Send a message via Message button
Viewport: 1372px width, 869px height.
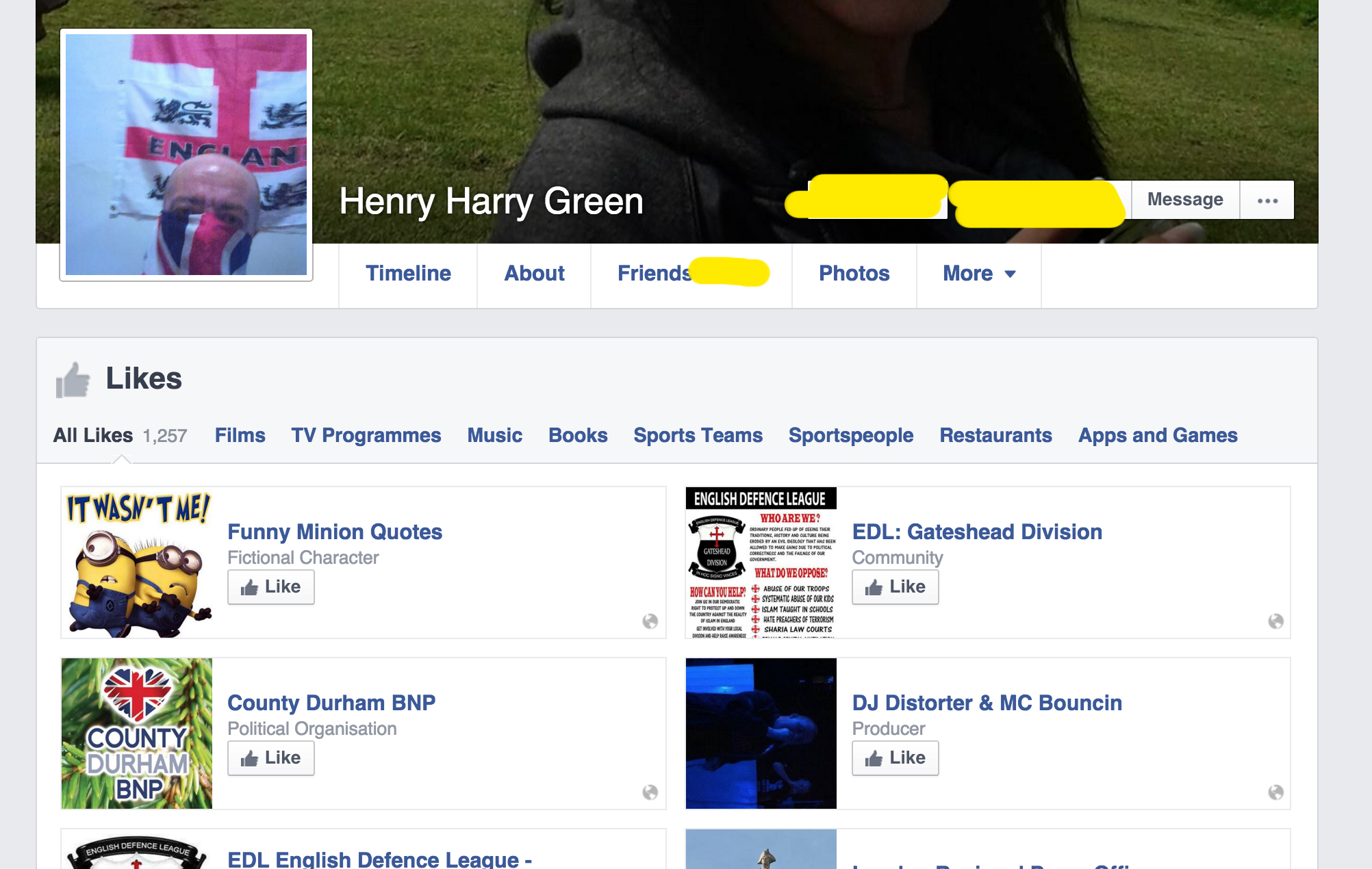[1184, 200]
